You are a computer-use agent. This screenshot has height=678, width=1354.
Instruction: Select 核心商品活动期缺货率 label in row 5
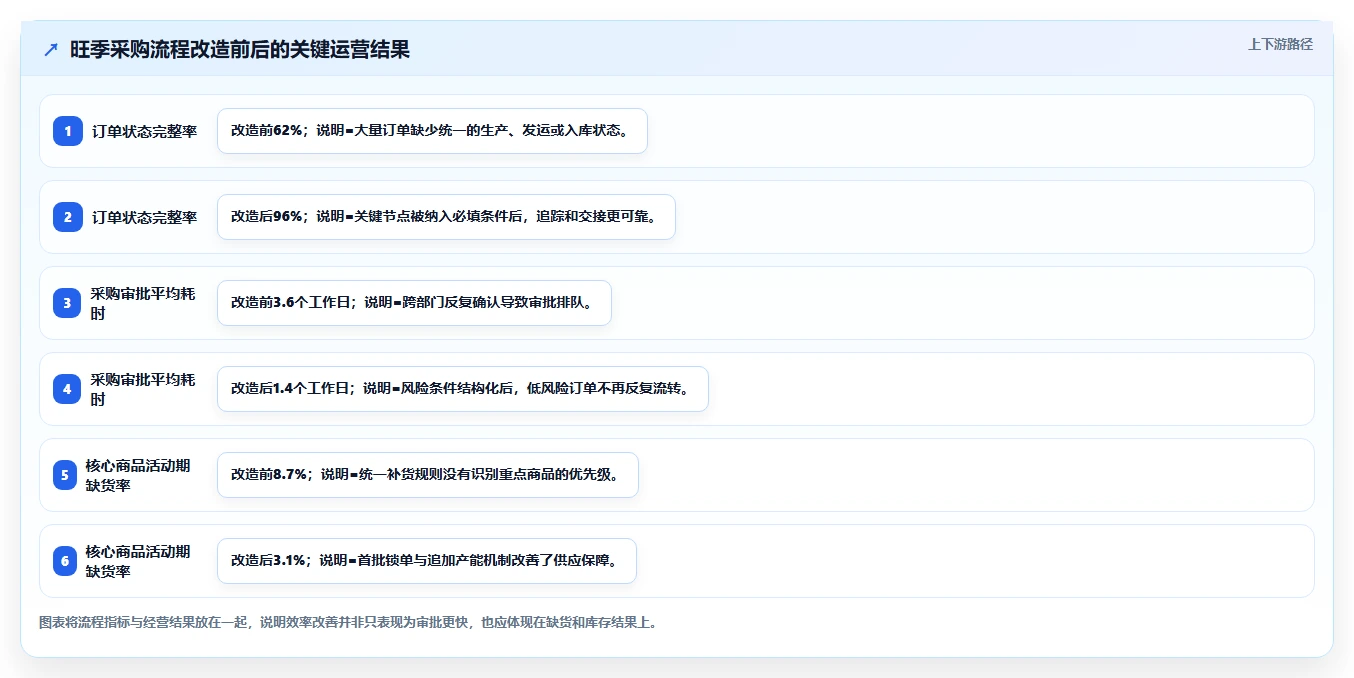[x=138, y=475]
